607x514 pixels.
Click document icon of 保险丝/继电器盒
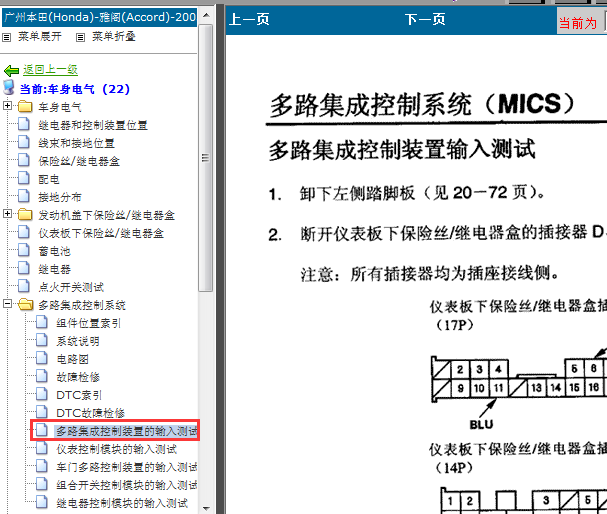point(24,160)
